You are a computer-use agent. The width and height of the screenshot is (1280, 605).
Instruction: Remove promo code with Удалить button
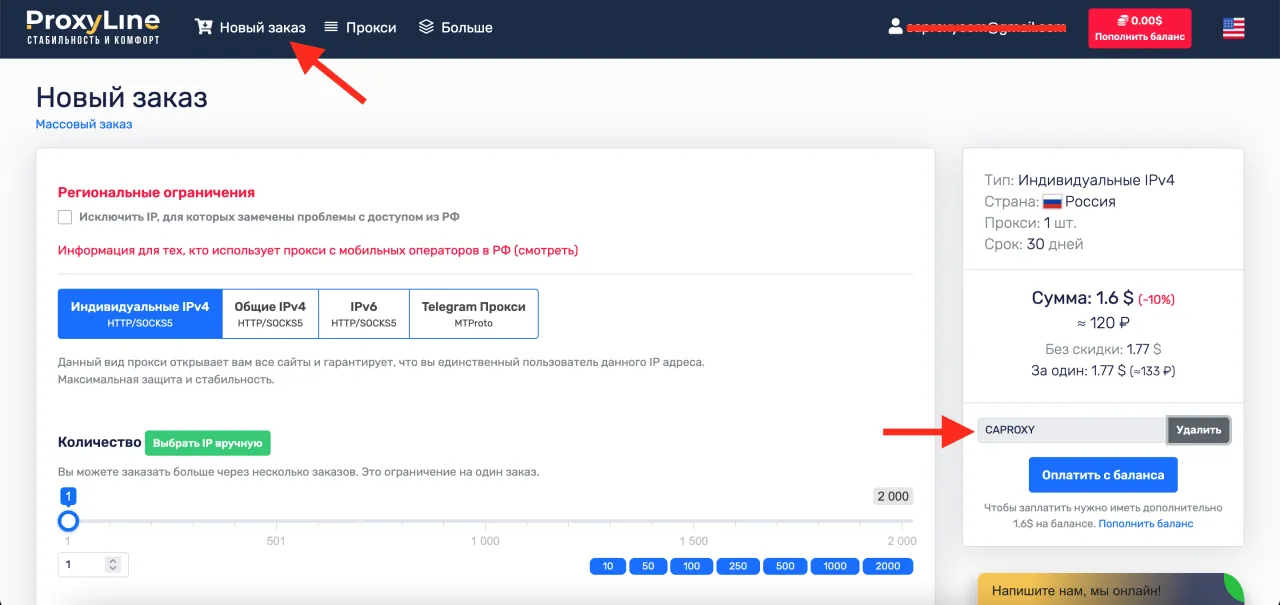(x=1198, y=430)
